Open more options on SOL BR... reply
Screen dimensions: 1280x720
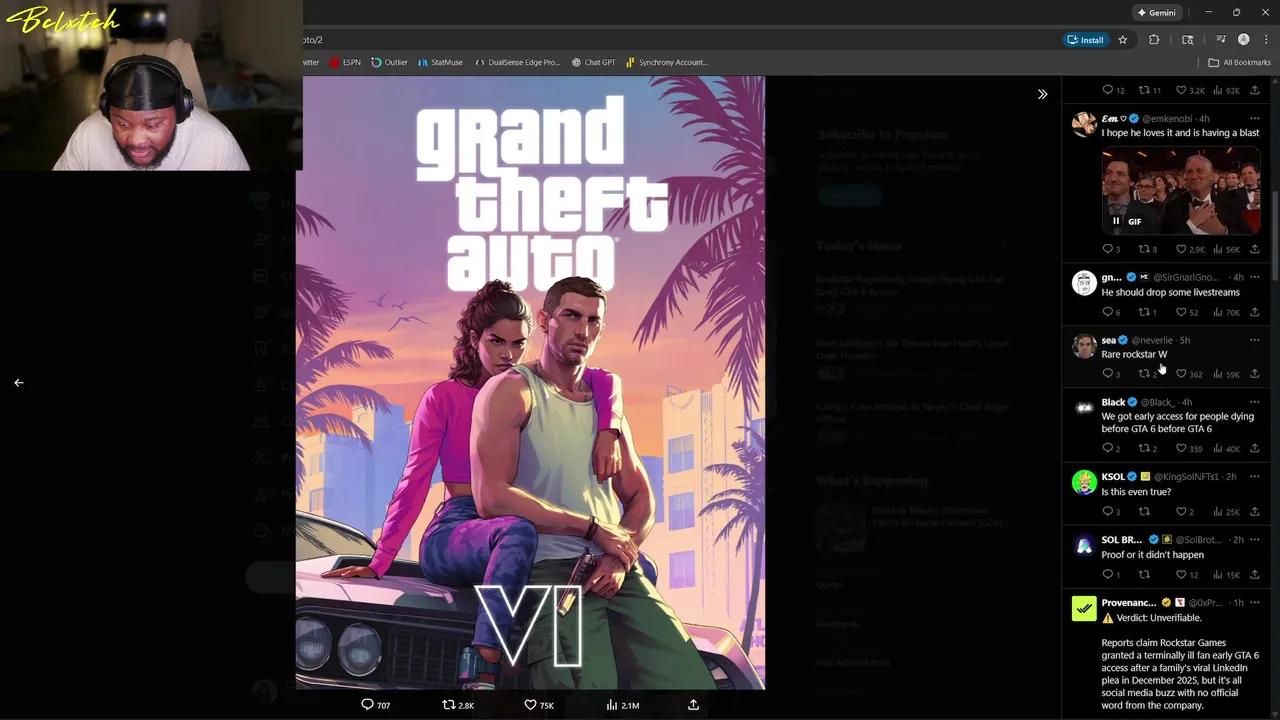point(1254,540)
